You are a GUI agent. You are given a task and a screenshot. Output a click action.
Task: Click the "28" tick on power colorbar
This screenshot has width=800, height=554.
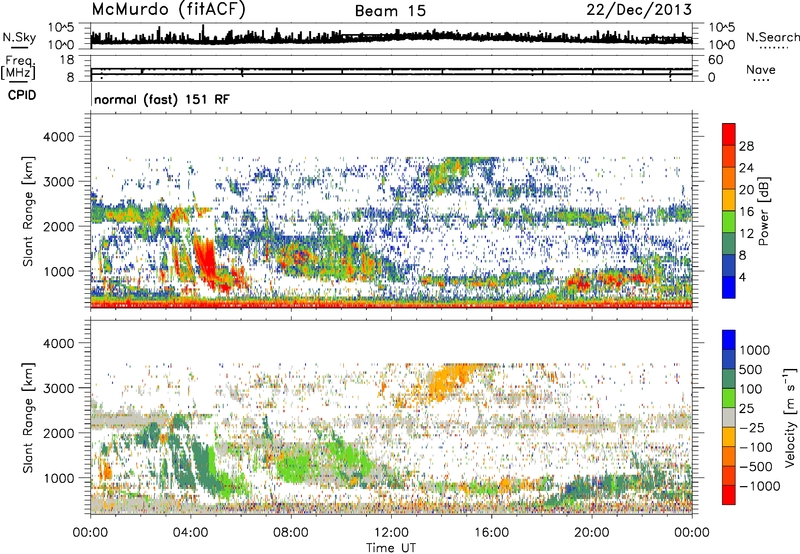coord(746,146)
